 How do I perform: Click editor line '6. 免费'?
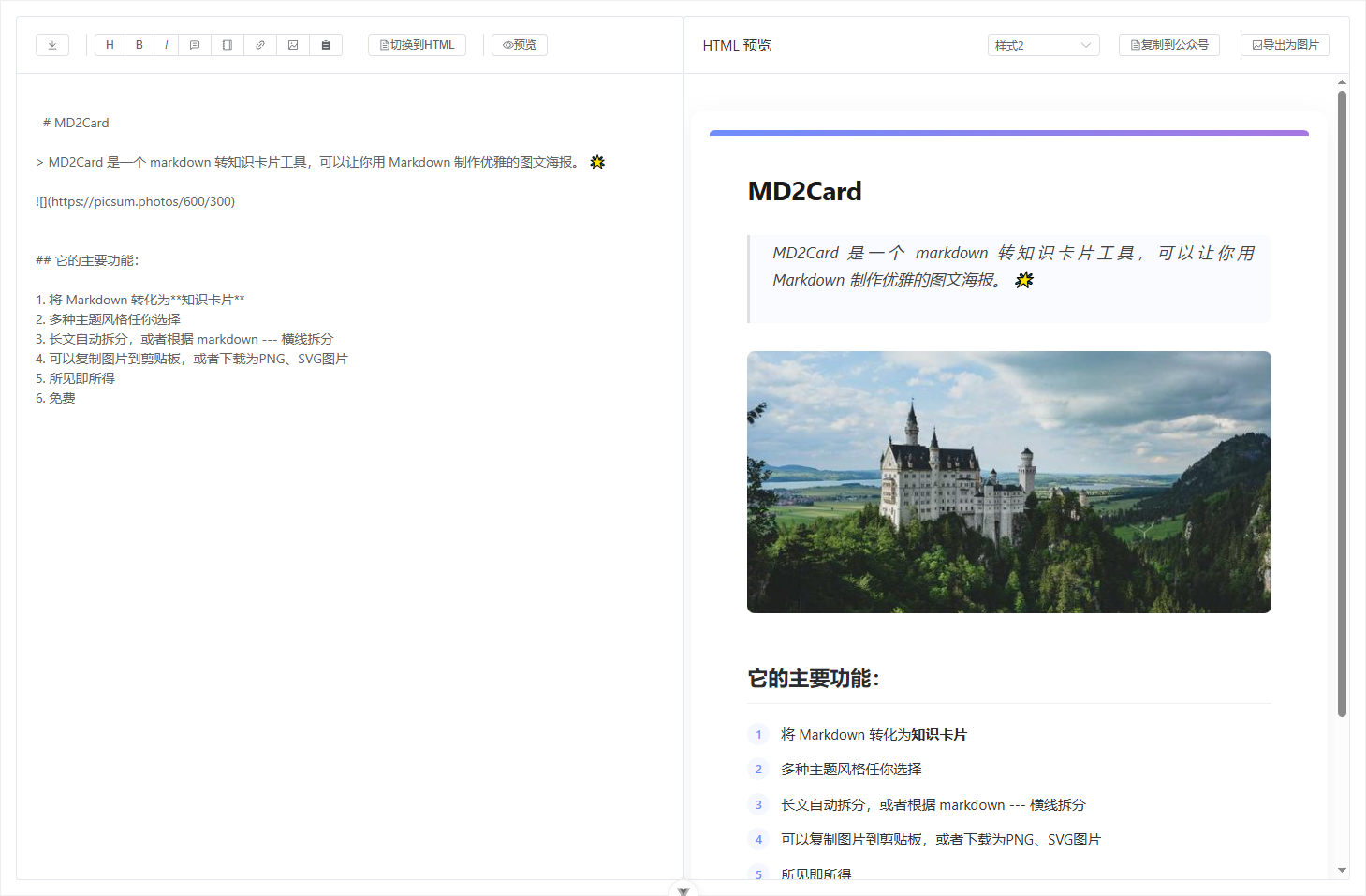pos(55,398)
